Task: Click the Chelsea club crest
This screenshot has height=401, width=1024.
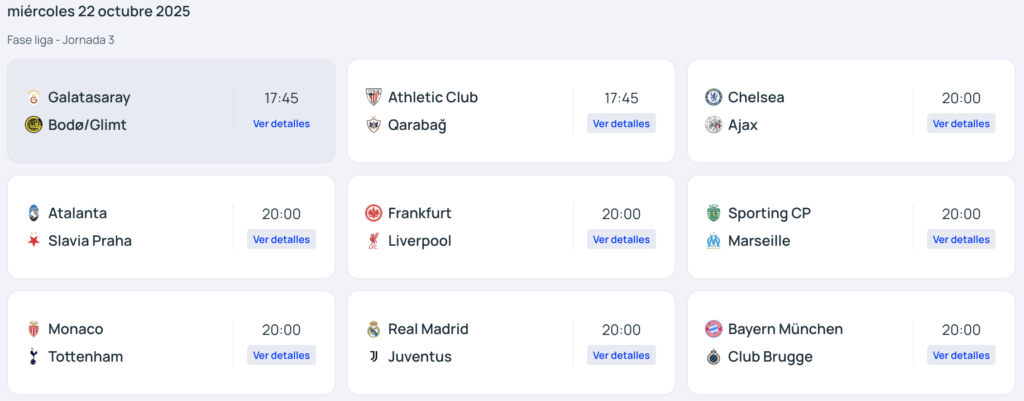Action: point(713,97)
